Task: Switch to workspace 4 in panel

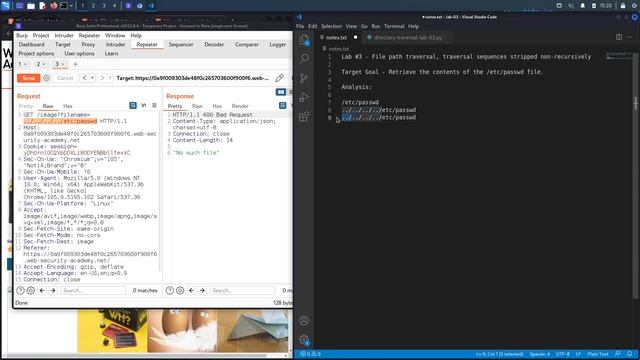Action: pos(114,6)
